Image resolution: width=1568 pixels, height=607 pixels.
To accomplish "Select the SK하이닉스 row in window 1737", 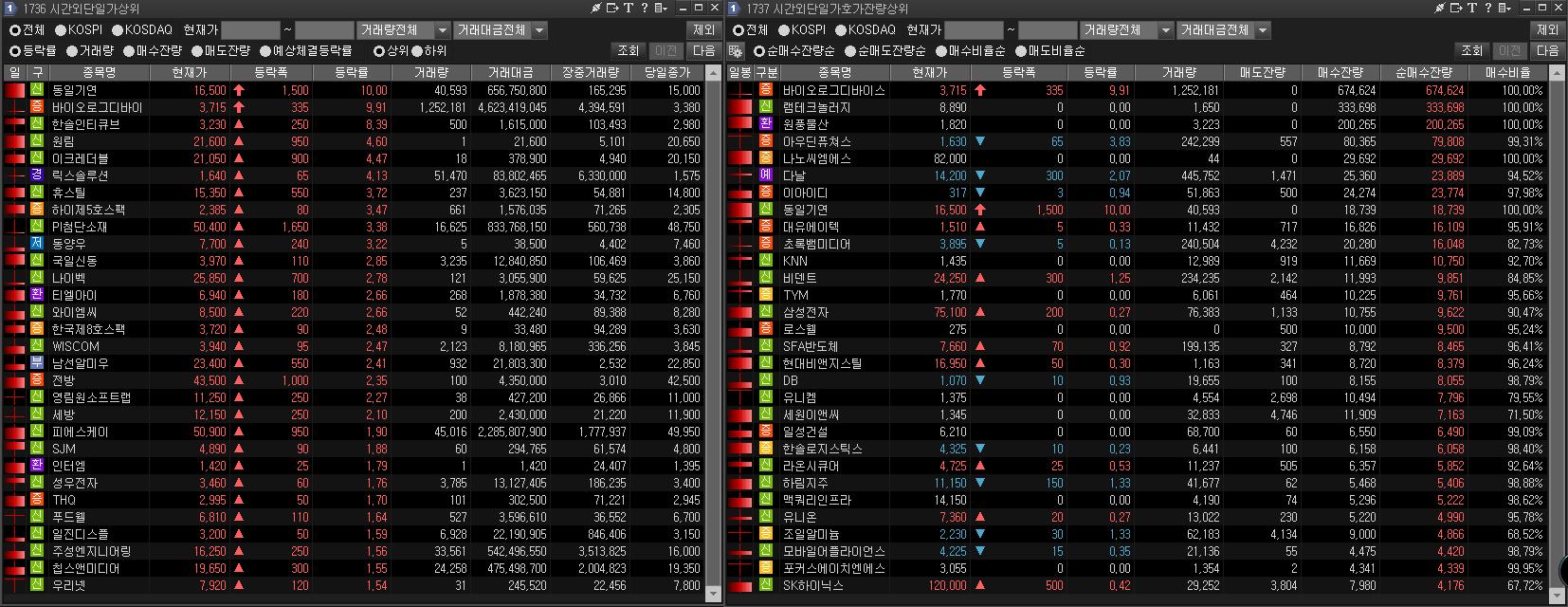I will (1137, 585).
